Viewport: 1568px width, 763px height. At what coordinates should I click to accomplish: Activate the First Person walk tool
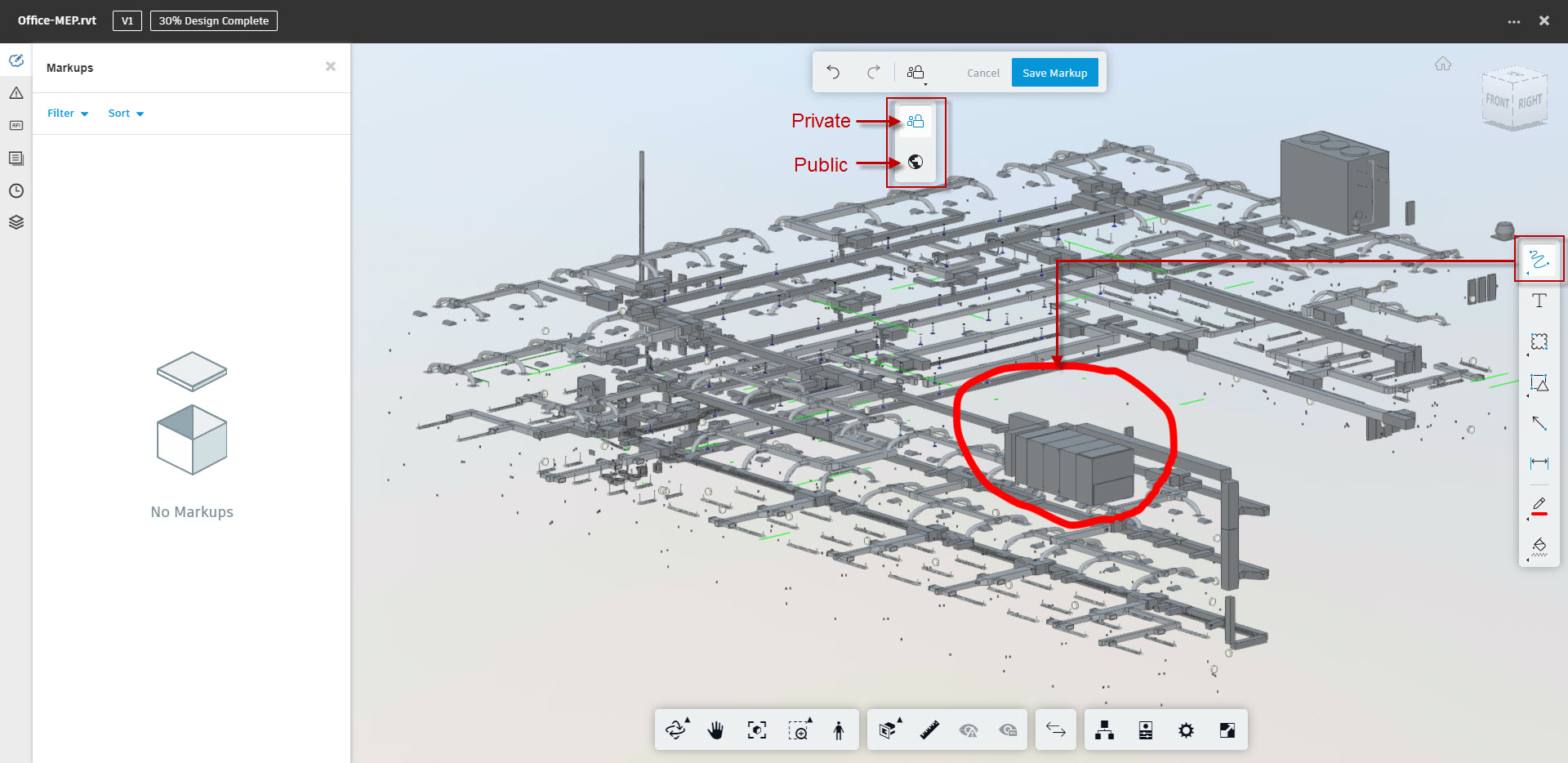click(837, 730)
